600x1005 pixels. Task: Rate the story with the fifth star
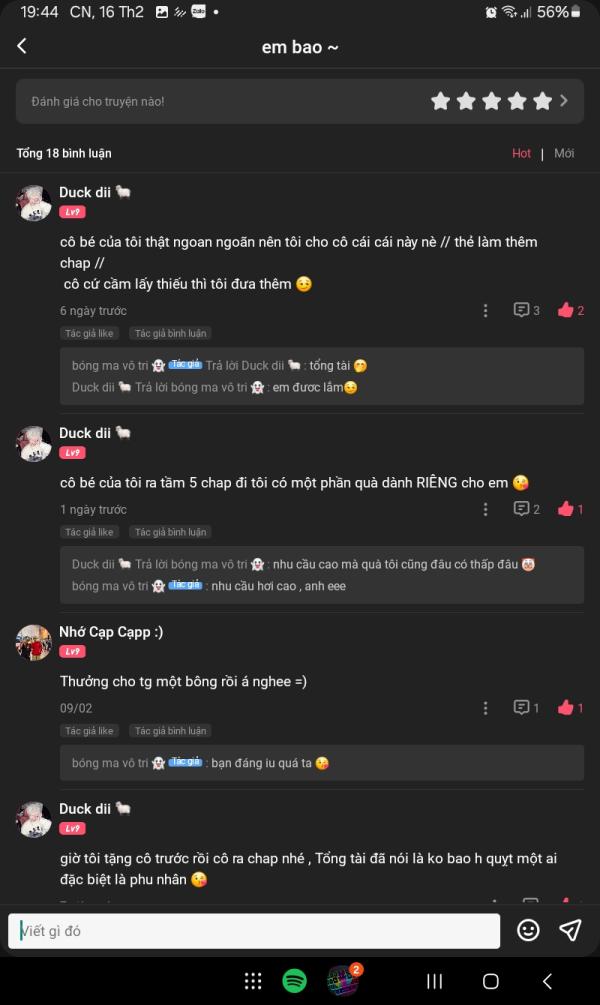click(542, 101)
